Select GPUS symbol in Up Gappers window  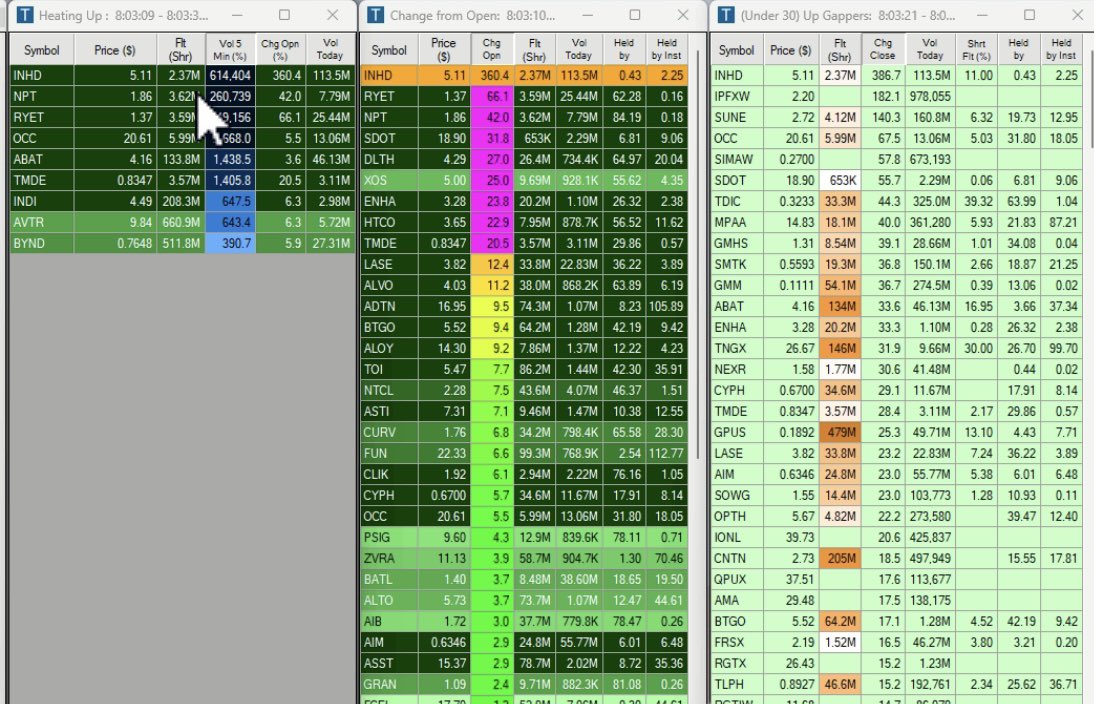tap(730, 432)
